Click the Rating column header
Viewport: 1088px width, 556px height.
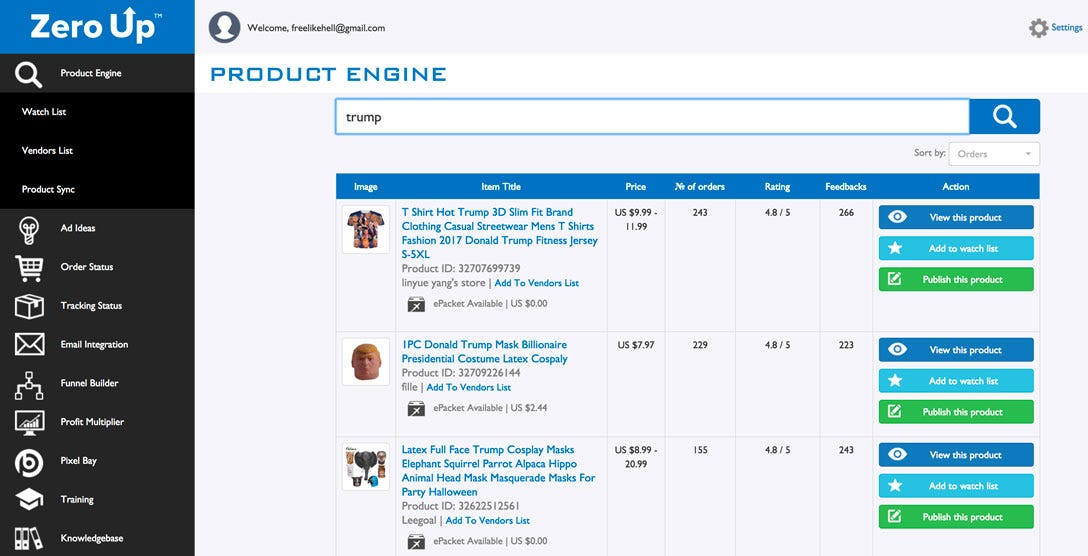coord(777,187)
